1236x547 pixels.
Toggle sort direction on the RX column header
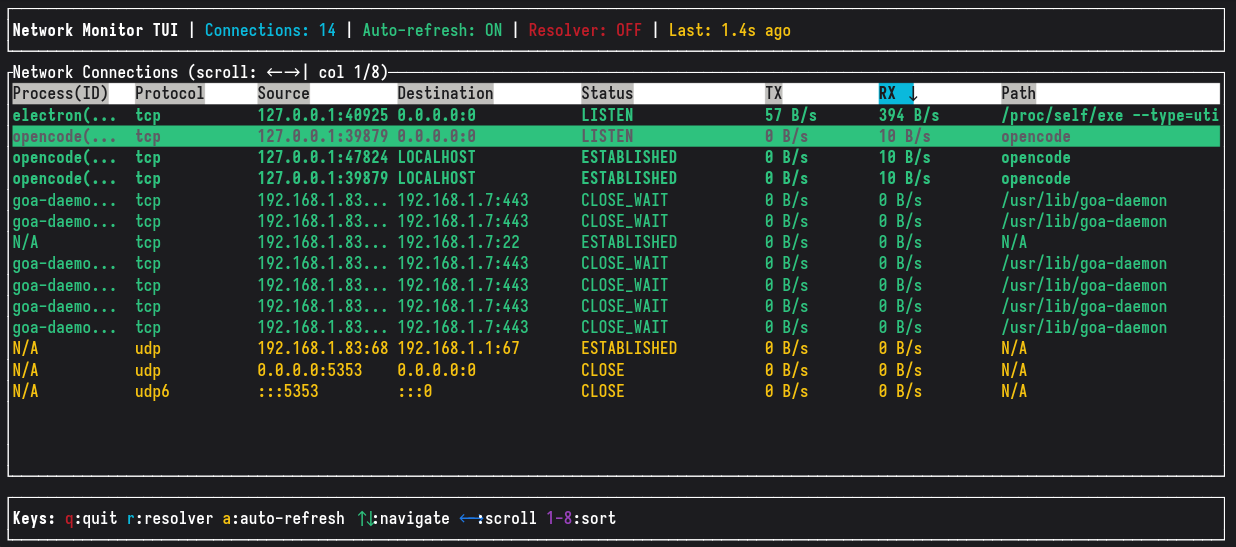[898, 93]
